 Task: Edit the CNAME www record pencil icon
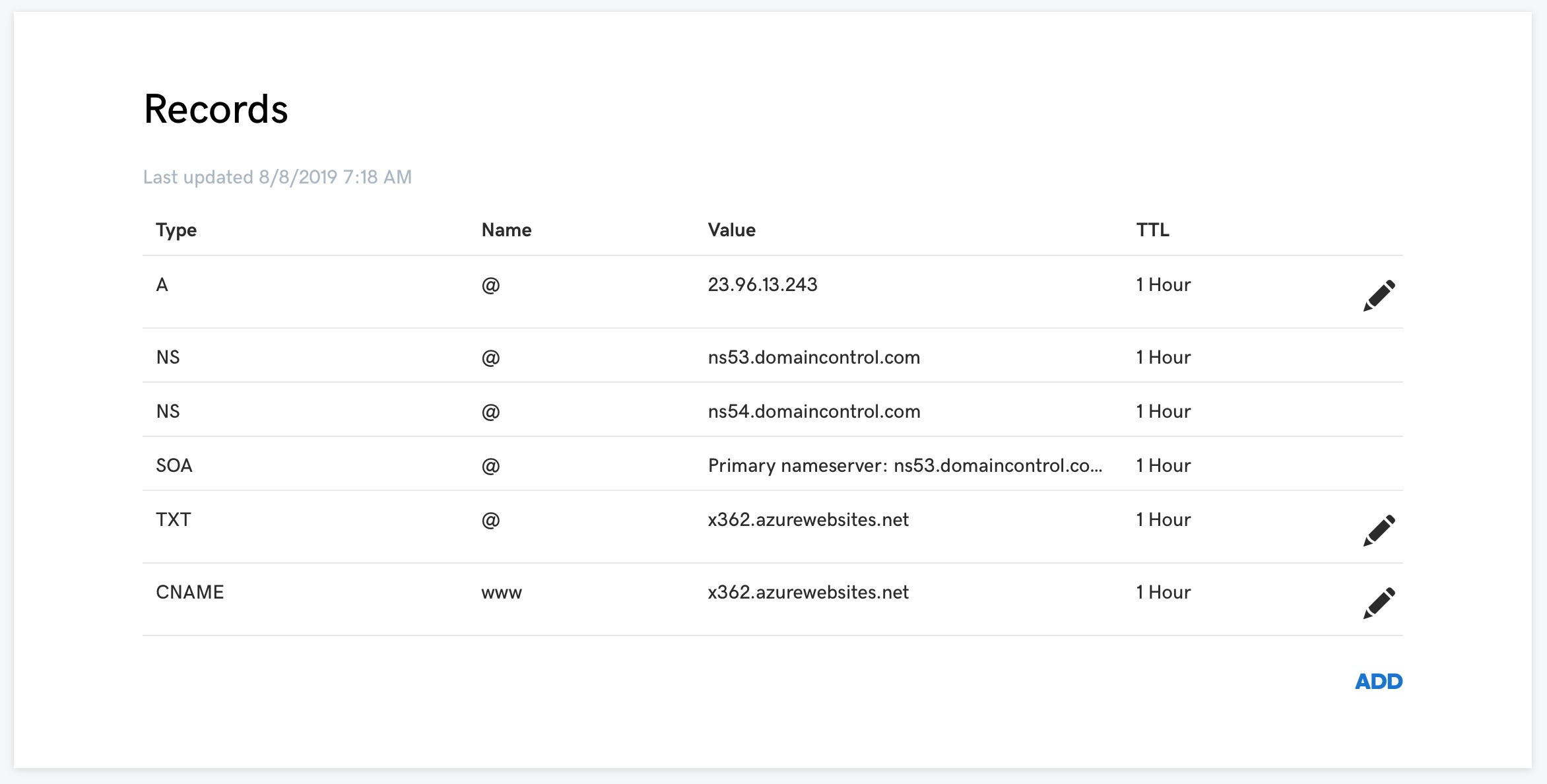click(x=1379, y=603)
